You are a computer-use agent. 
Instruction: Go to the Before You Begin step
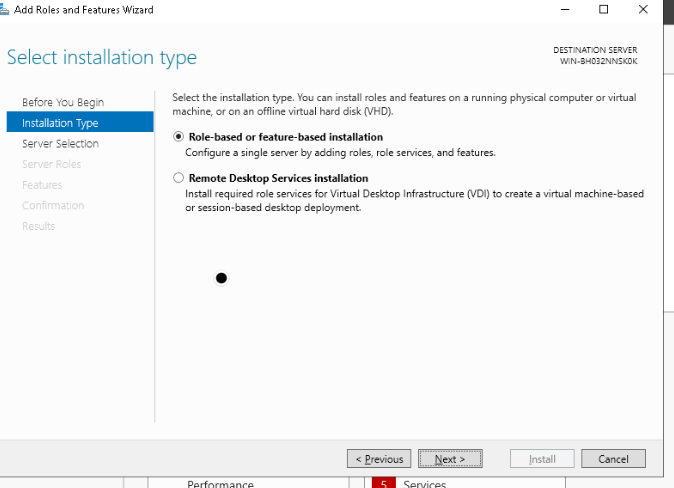(63, 102)
